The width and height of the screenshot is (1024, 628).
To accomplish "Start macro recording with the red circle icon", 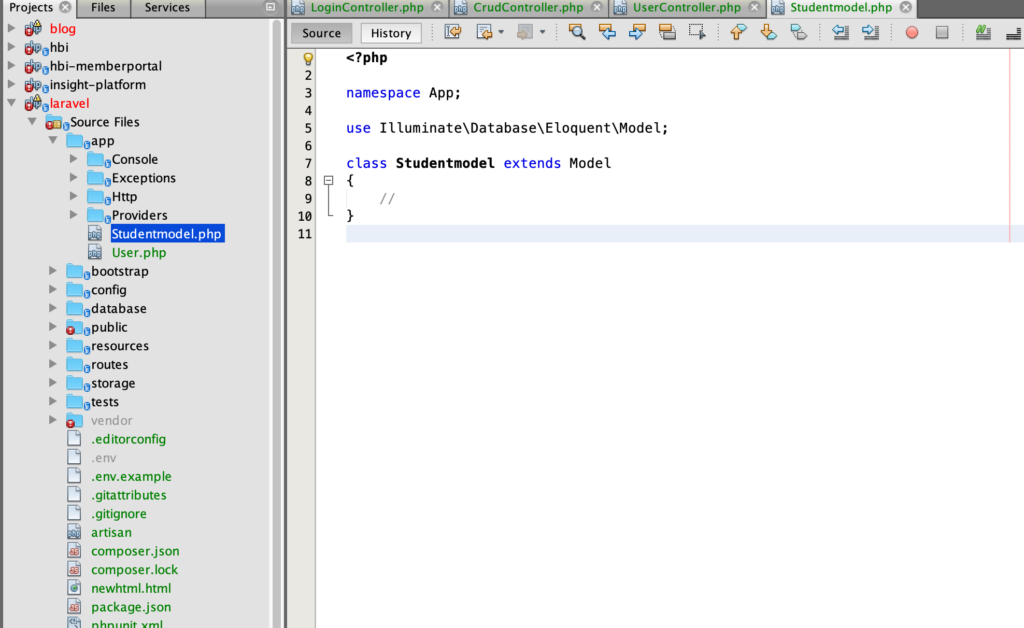I will pos(910,32).
